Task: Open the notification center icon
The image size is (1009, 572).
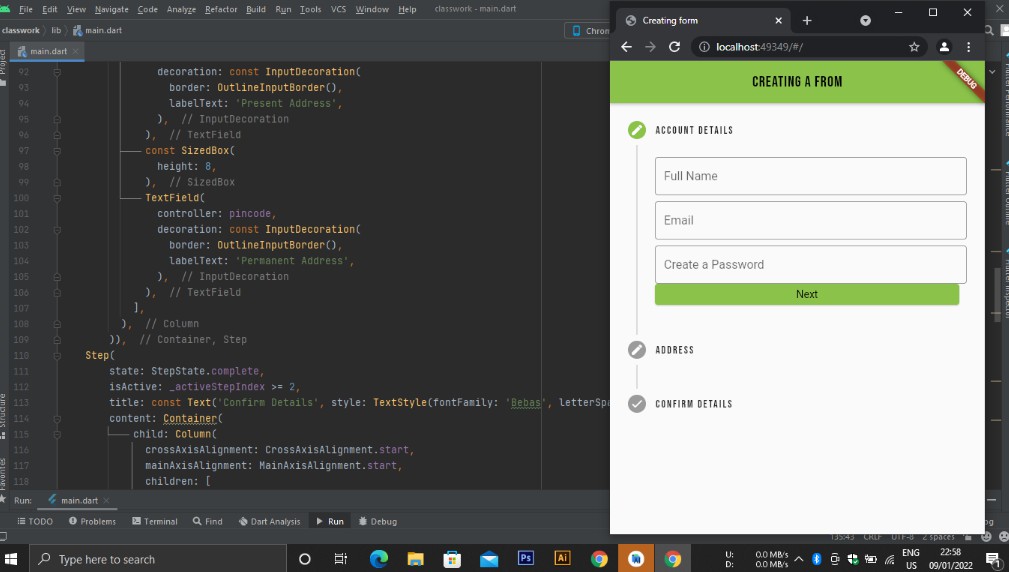Action: 992,558
